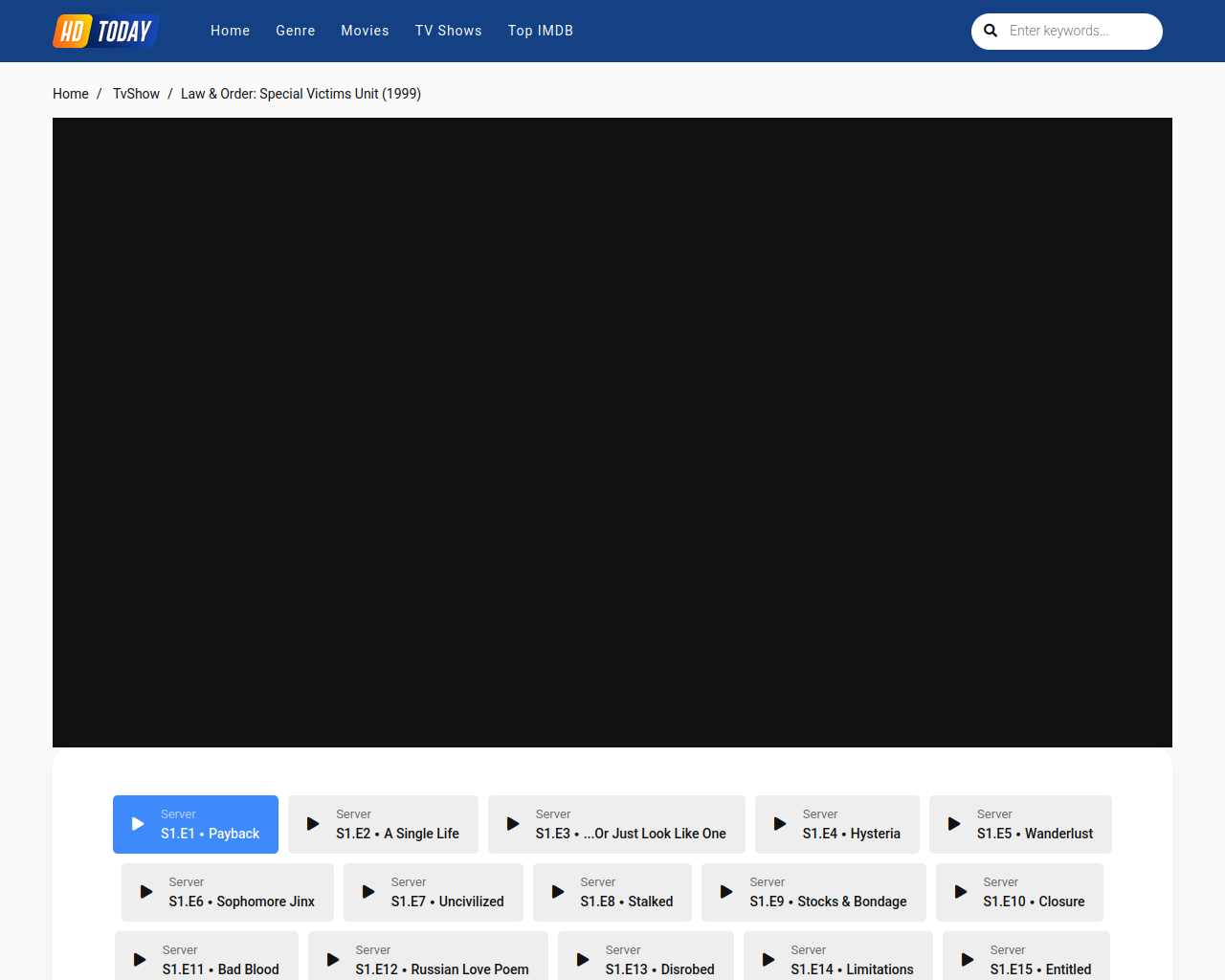Select episode title S1.E14 • Limitations

(x=853, y=969)
